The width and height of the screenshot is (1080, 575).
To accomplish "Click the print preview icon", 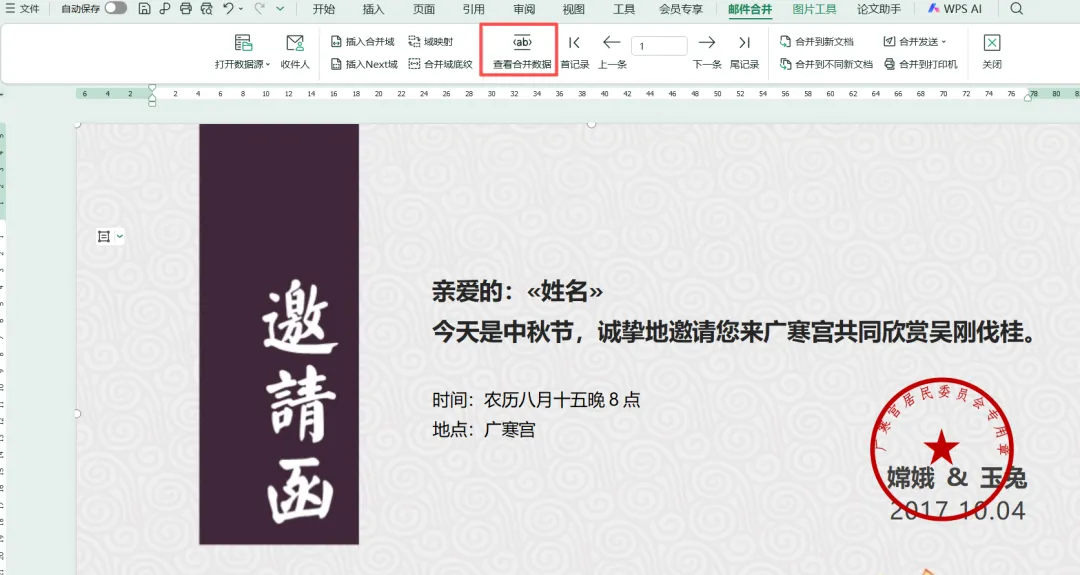I will 207,9.
